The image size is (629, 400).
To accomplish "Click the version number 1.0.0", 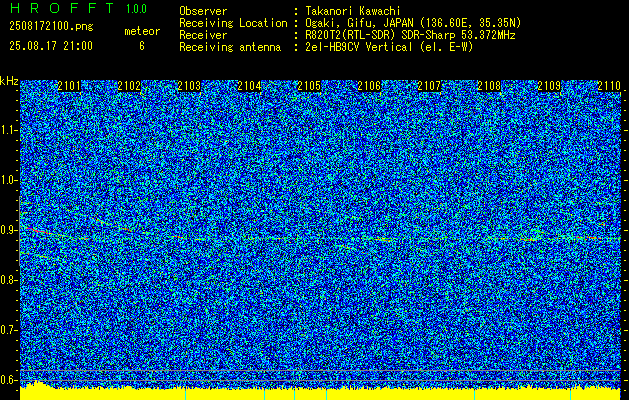I will [136, 9].
